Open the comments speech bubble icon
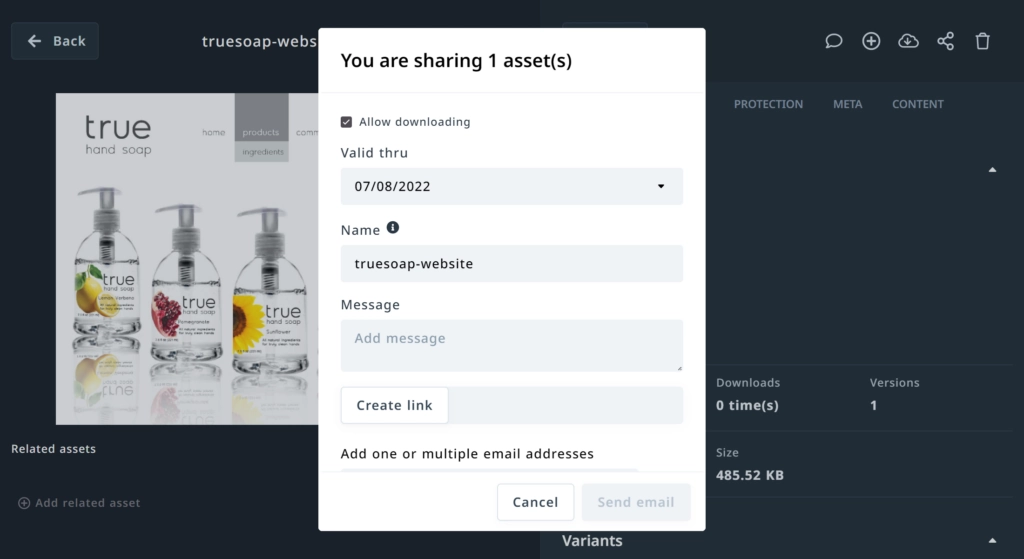Image resolution: width=1024 pixels, height=559 pixels. (833, 41)
